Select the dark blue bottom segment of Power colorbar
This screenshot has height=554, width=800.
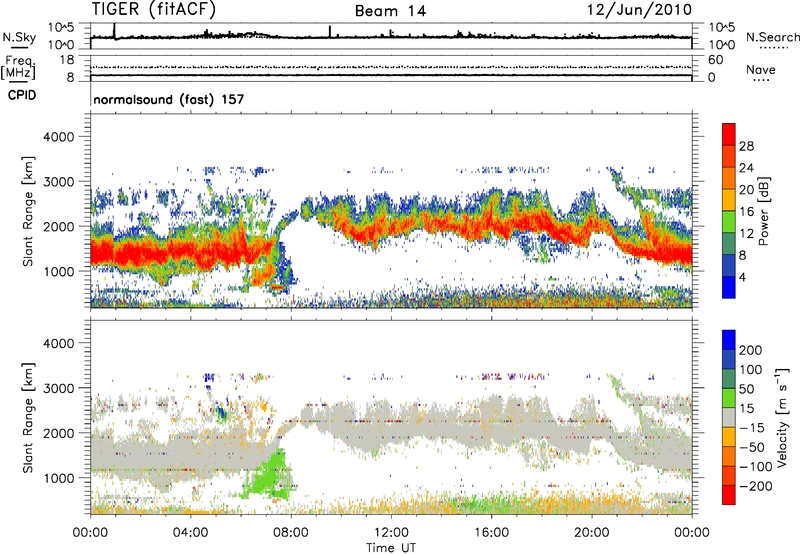click(729, 287)
